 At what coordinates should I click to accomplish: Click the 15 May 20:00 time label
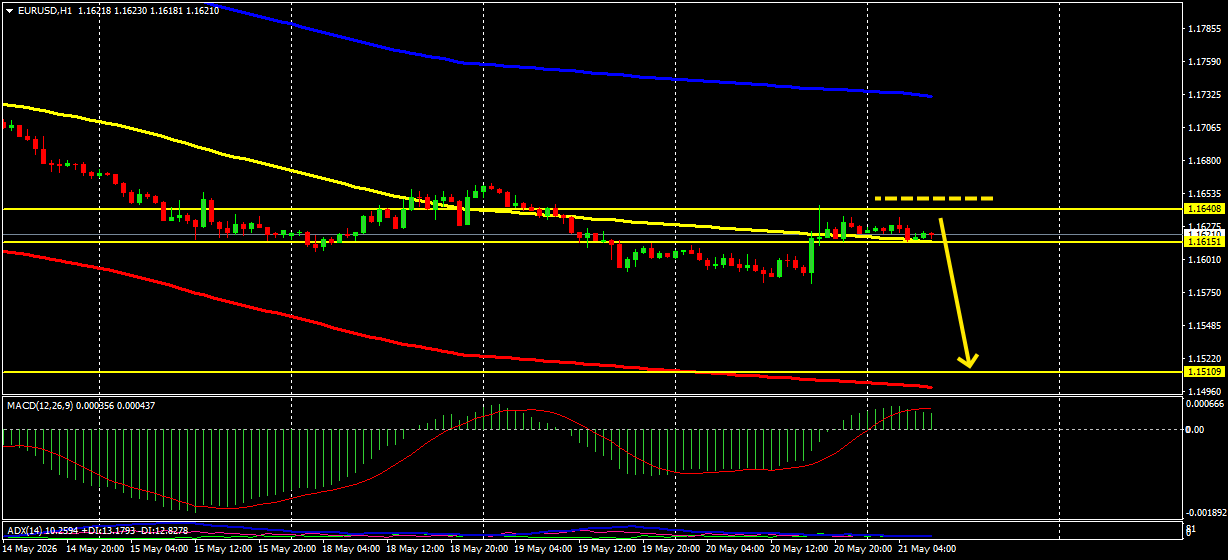tap(289, 549)
